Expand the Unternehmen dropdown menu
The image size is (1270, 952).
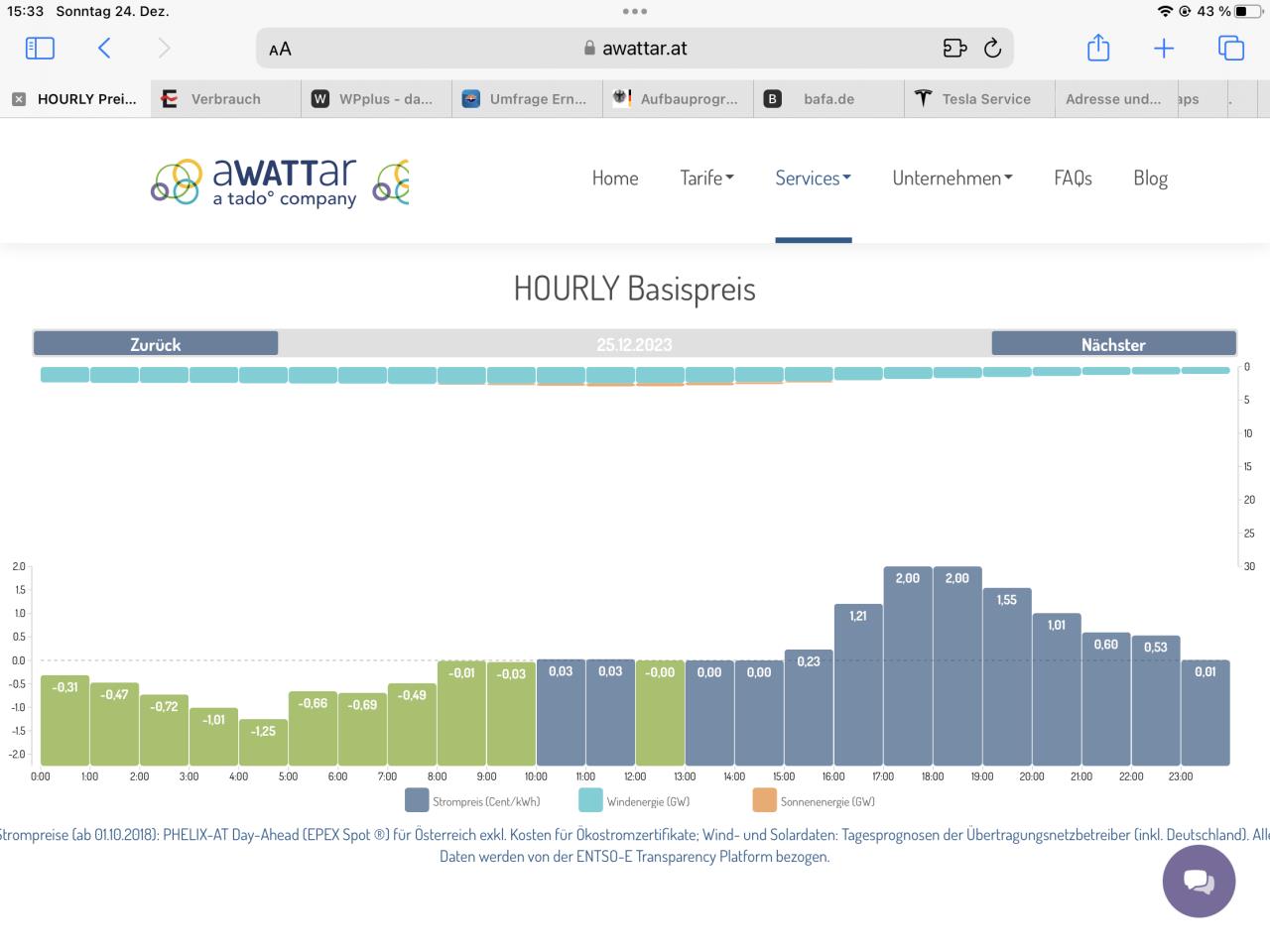(x=952, y=178)
